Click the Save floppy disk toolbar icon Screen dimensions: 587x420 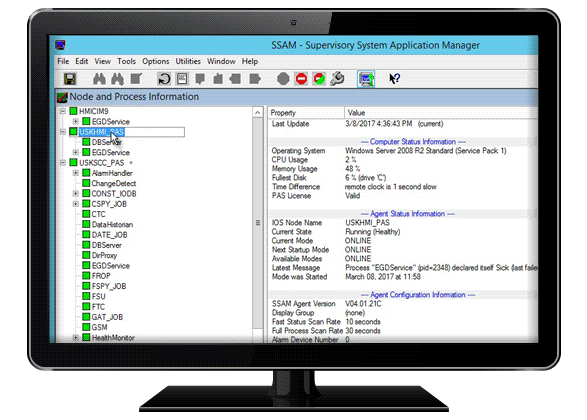pos(70,79)
